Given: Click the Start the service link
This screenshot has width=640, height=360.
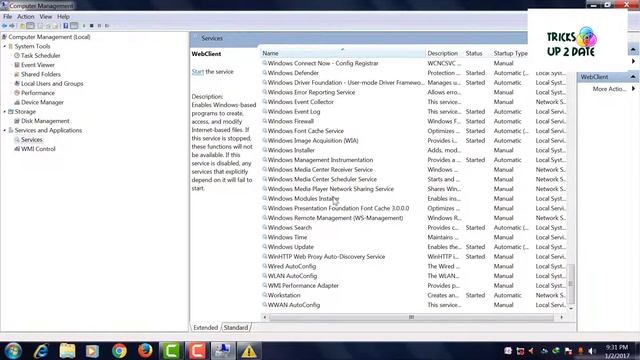Looking at the screenshot, I should pyautogui.click(x=198, y=72).
